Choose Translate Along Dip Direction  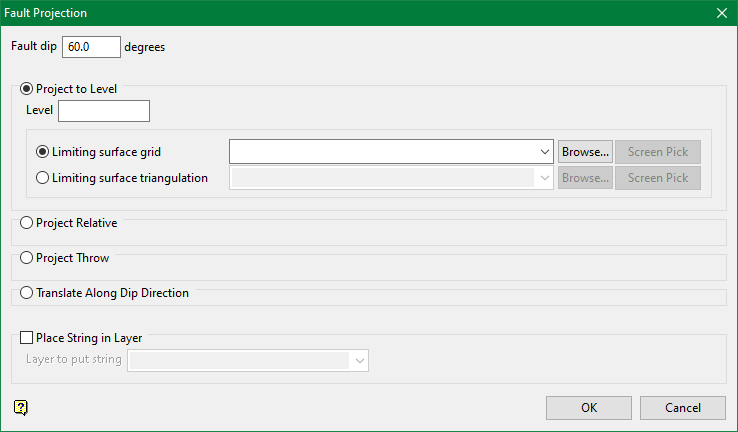(x=26, y=293)
